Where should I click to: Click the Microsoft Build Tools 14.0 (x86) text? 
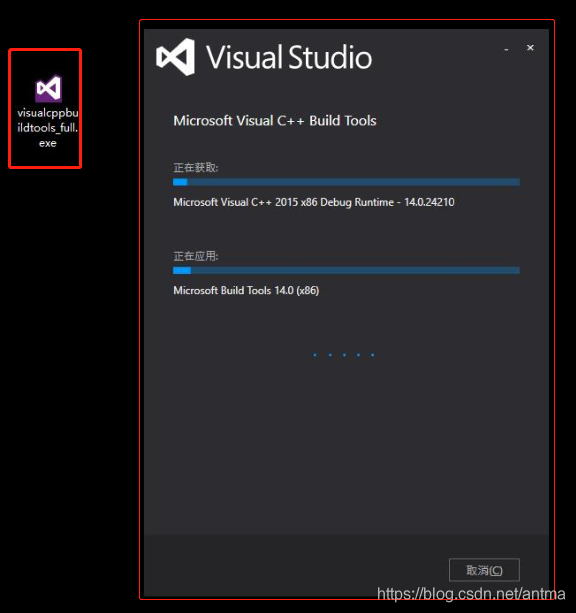[246, 290]
